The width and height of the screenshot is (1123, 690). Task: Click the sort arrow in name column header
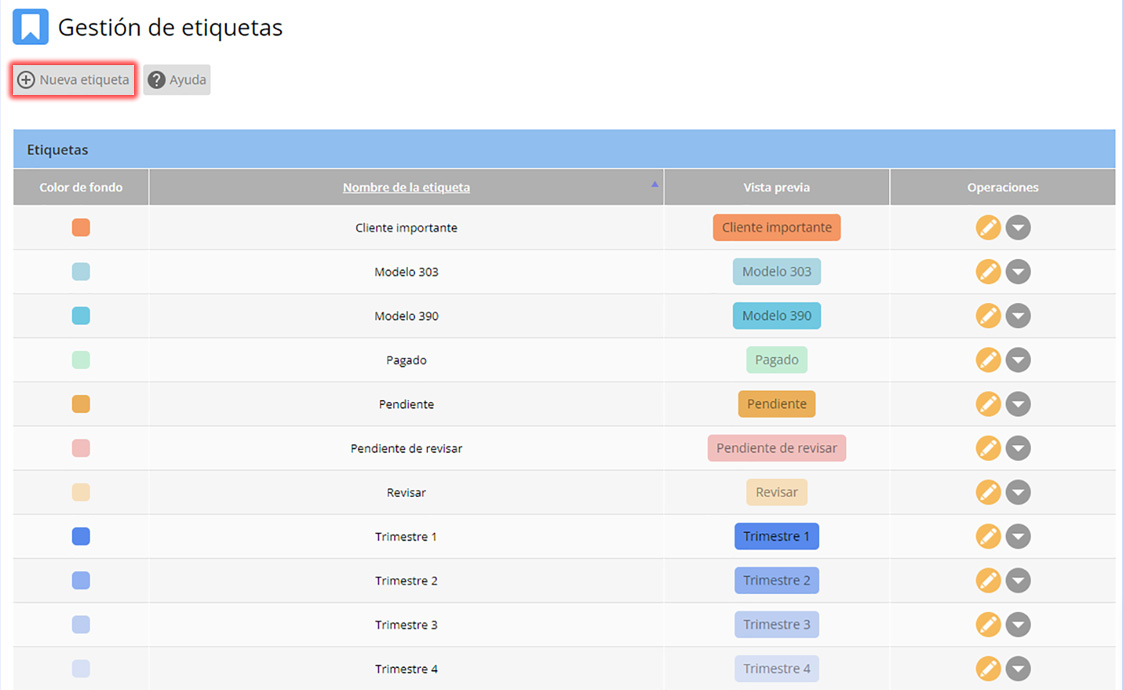(655, 184)
